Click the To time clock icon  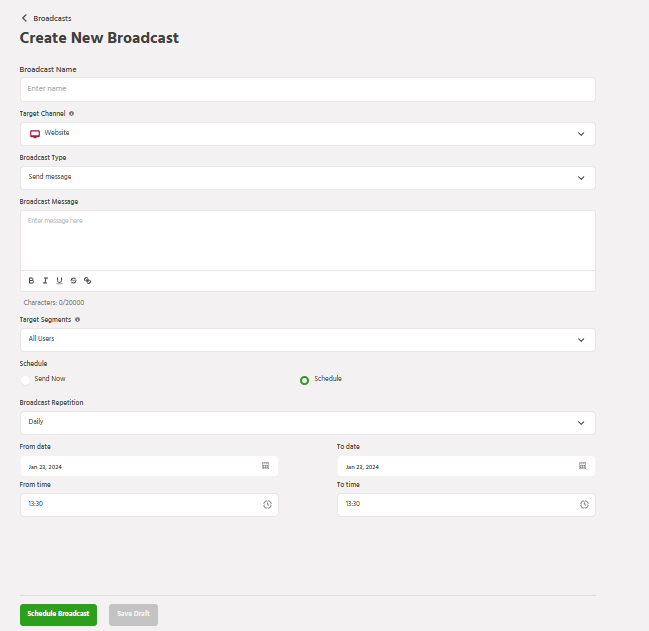[584, 505]
